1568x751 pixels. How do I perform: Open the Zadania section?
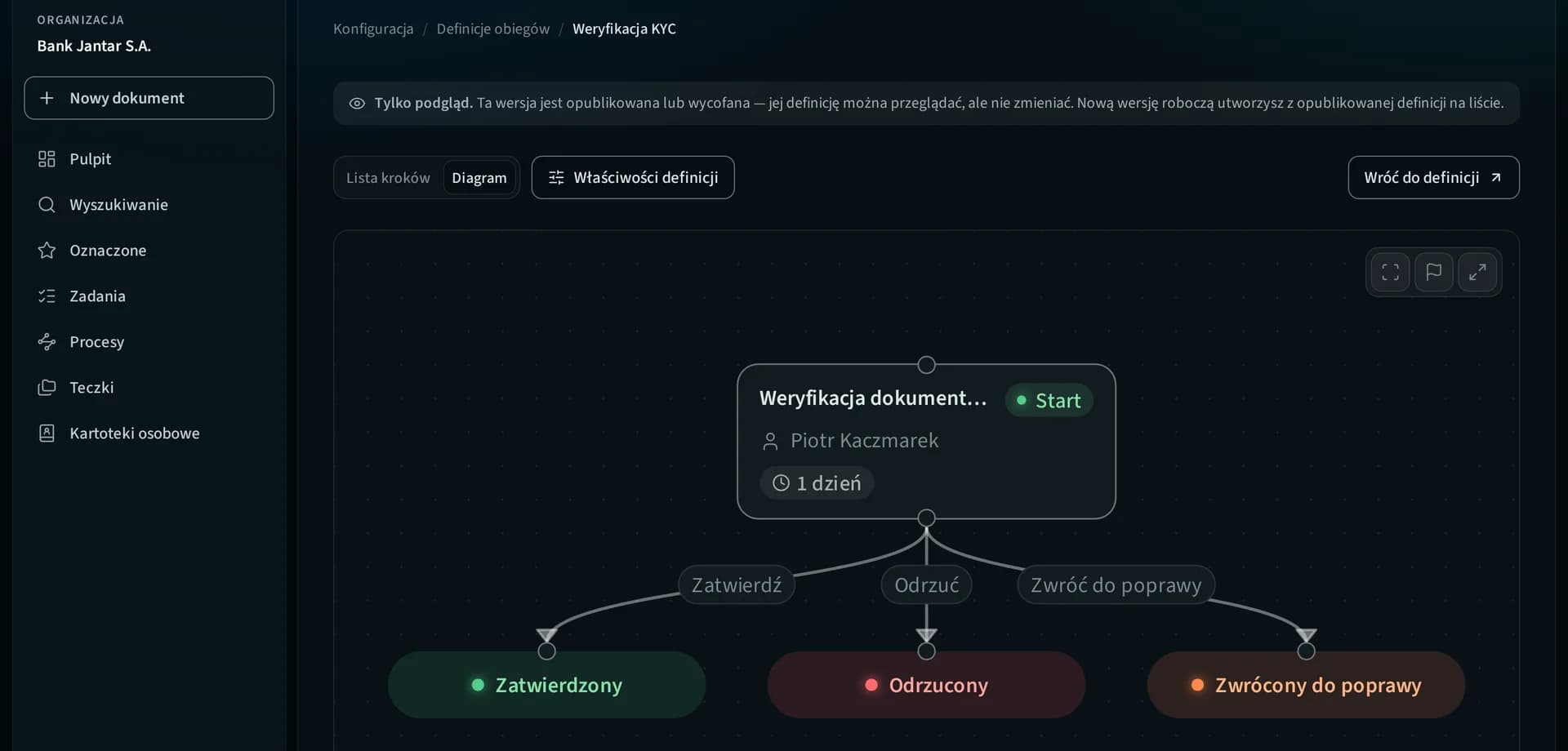(149, 296)
